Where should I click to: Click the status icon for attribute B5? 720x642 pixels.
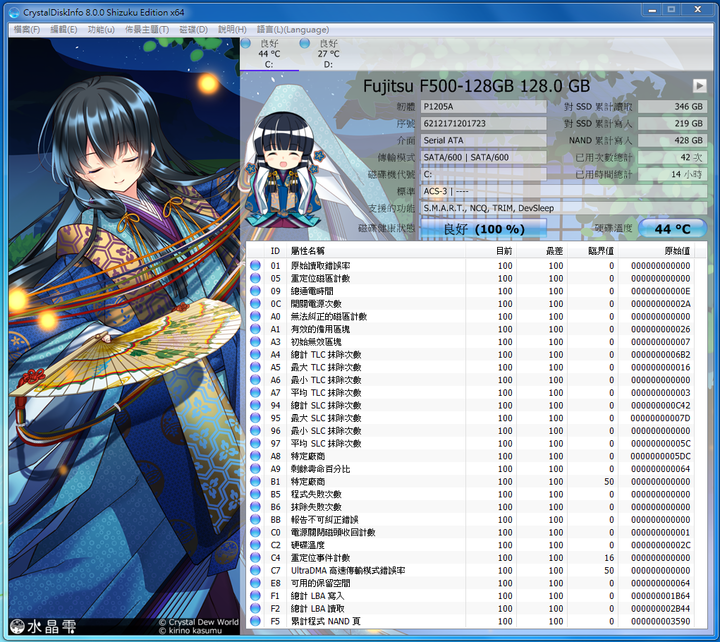(x=255, y=494)
